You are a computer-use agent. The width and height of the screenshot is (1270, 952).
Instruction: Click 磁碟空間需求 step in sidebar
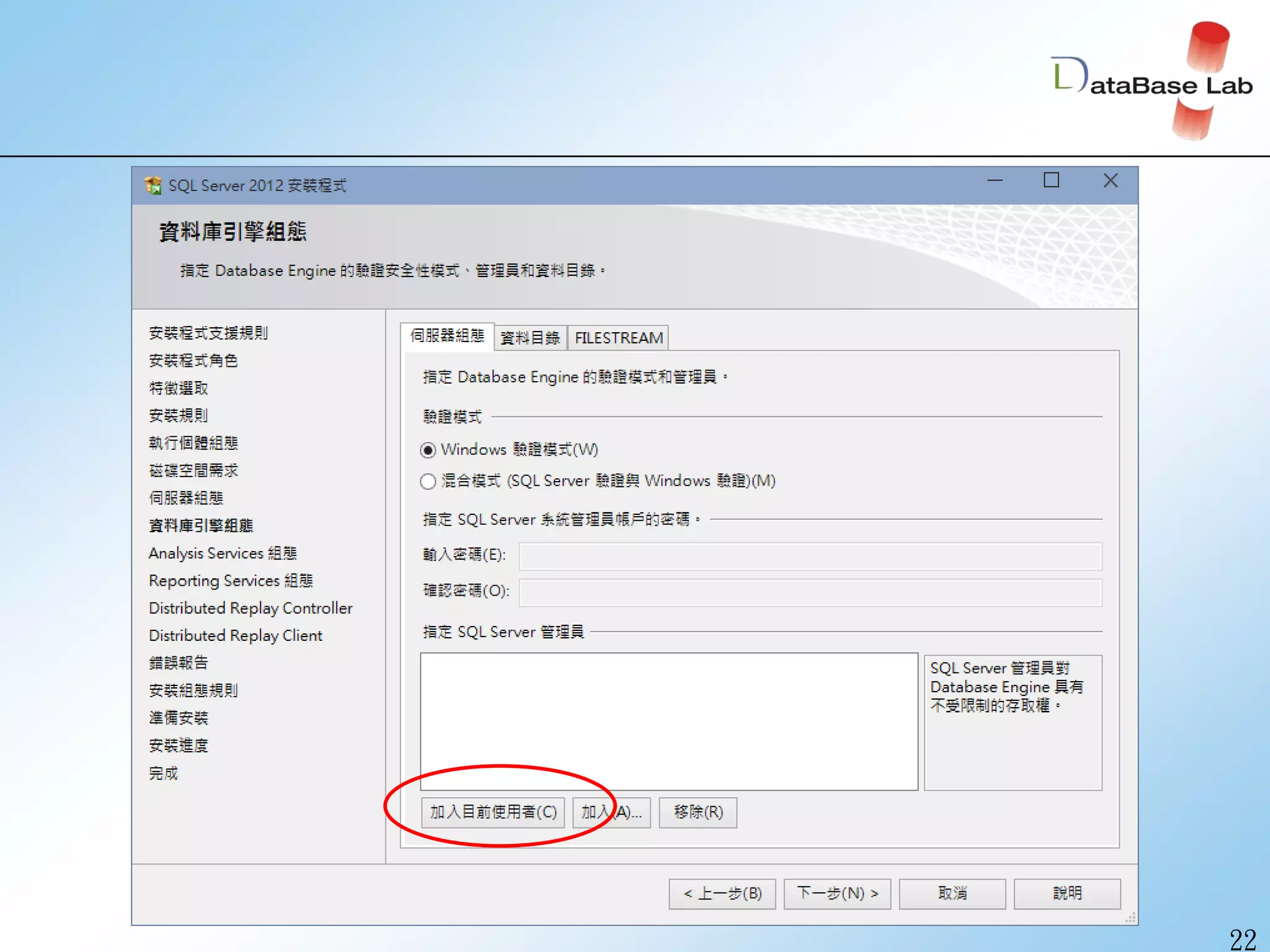(x=193, y=471)
